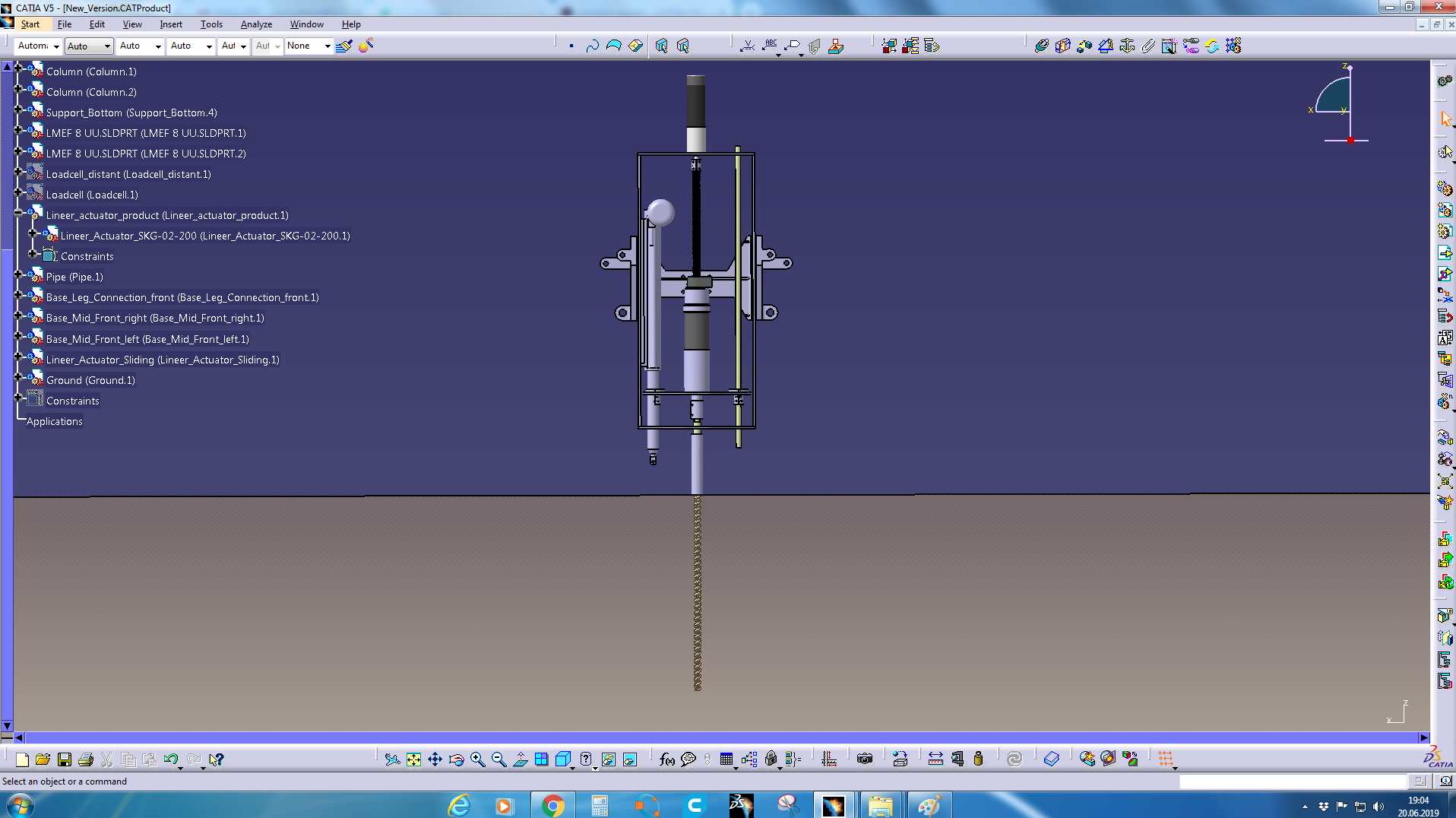Click the Design Table icon

click(726, 759)
